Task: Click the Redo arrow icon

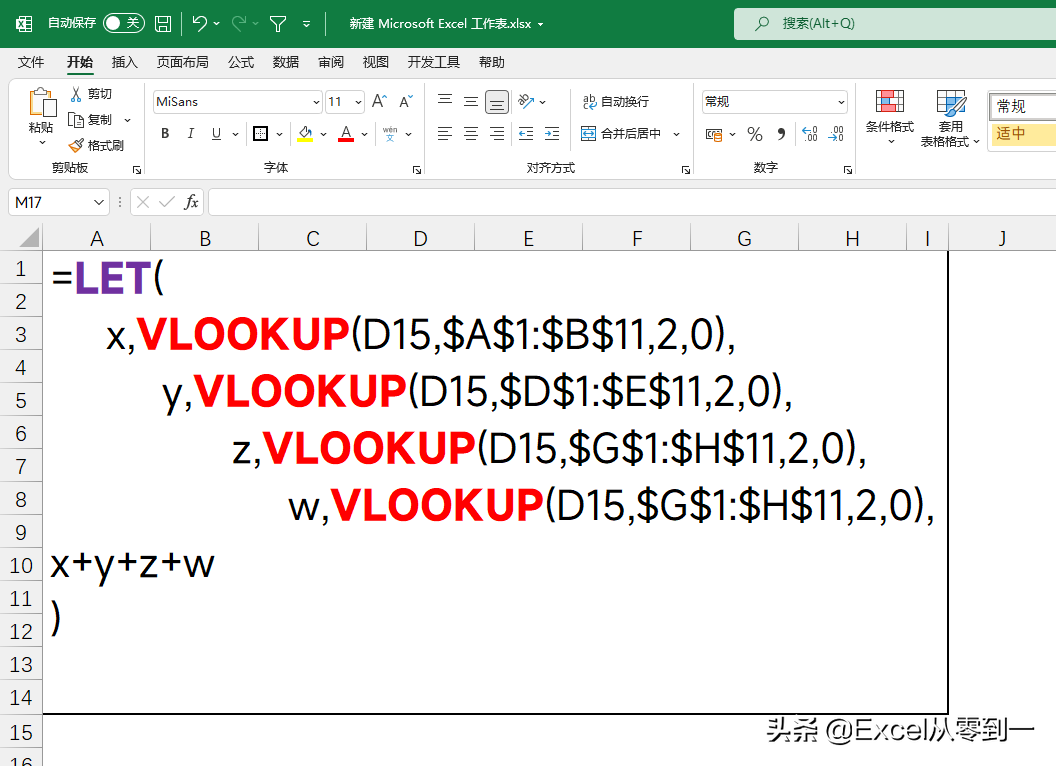Action: [x=238, y=24]
